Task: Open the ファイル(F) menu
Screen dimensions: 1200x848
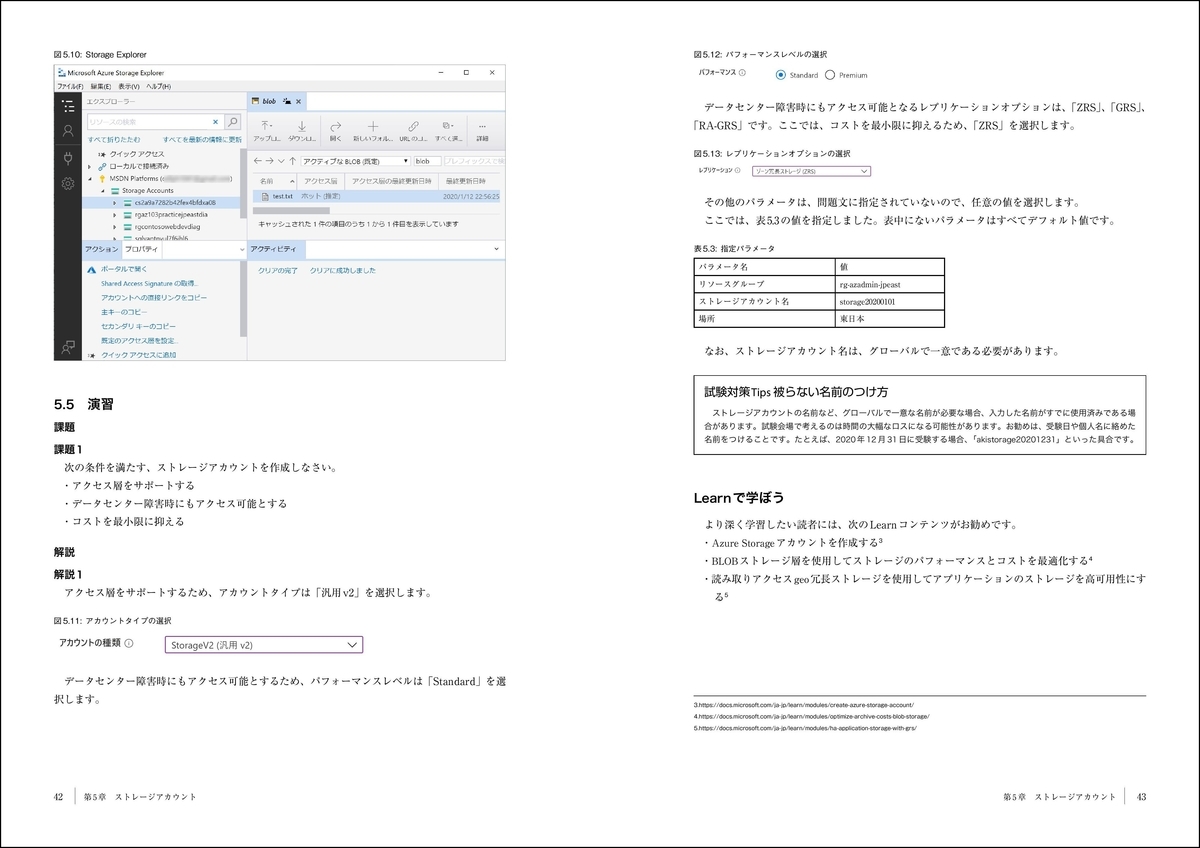Action: coord(70,87)
